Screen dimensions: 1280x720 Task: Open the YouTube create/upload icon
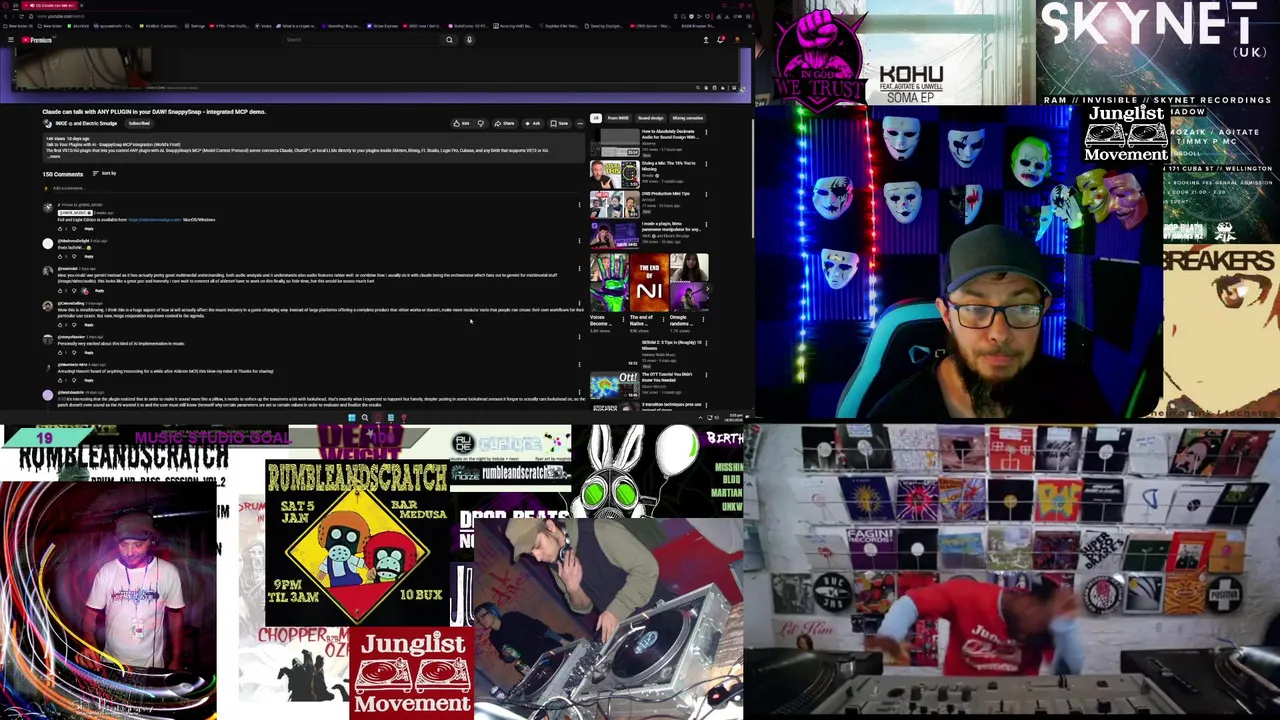(x=706, y=40)
